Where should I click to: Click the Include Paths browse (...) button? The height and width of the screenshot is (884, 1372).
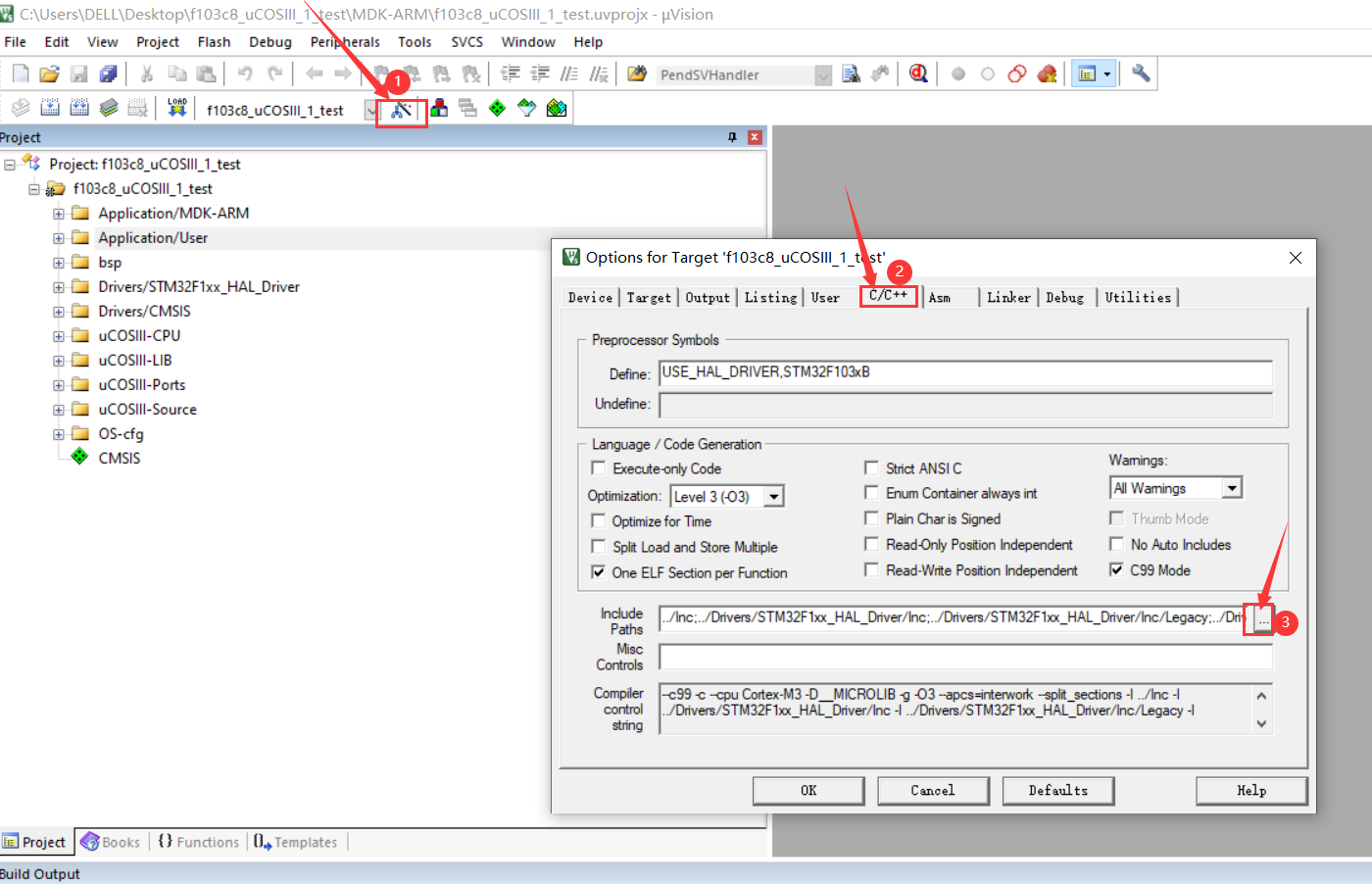click(1263, 618)
